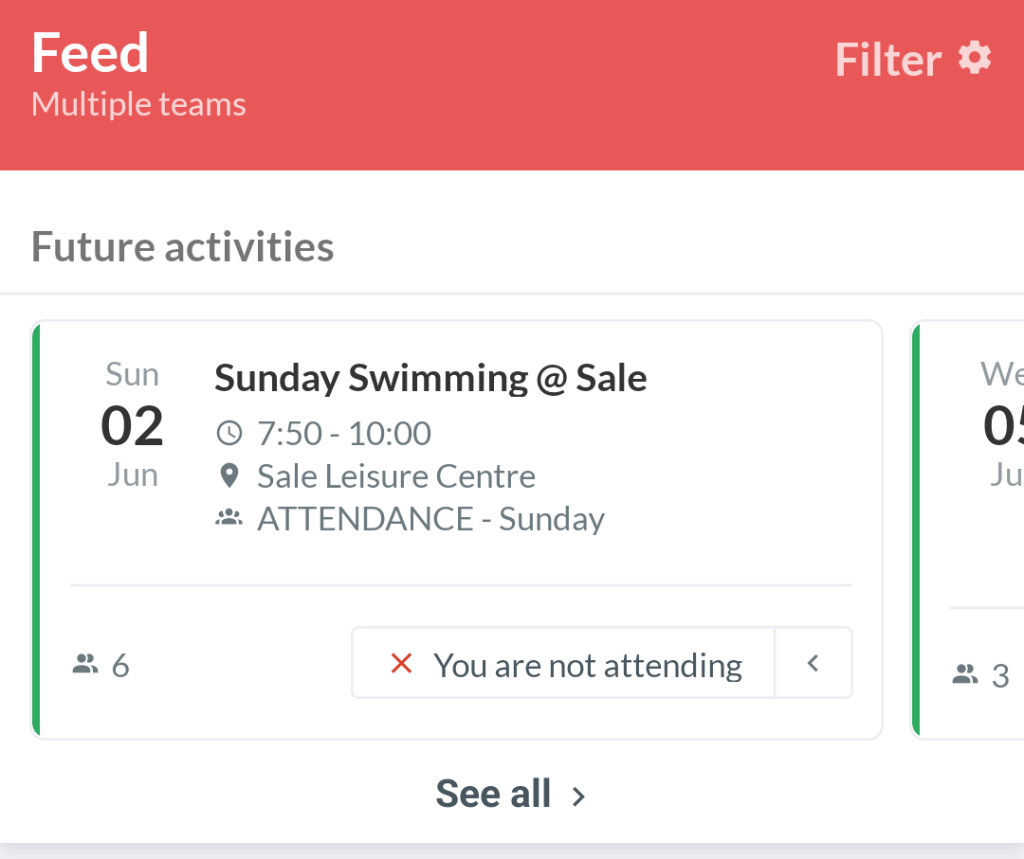This screenshot has height=859, width=1024.
Task: Tap the green status bar on the Sunday Swimming card
Action: coord(36,530)
